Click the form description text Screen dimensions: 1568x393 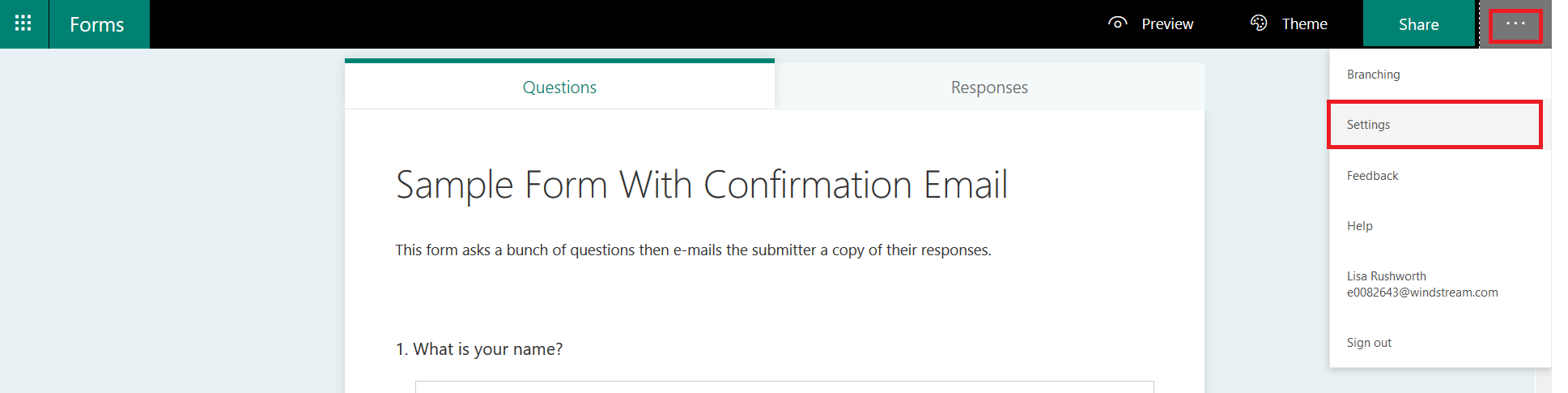click(693, 250)
